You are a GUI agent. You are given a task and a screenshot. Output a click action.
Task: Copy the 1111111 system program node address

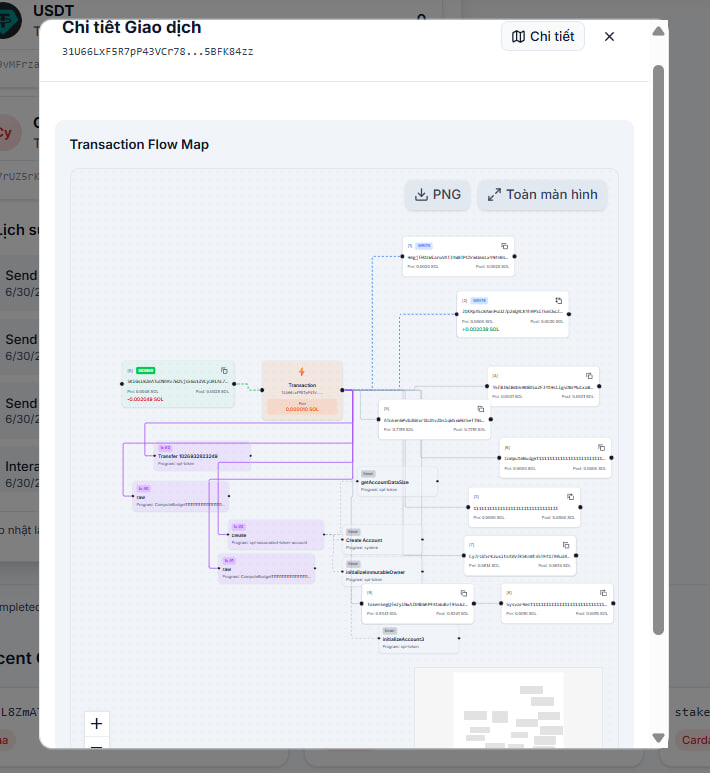[x=570, y=496]
